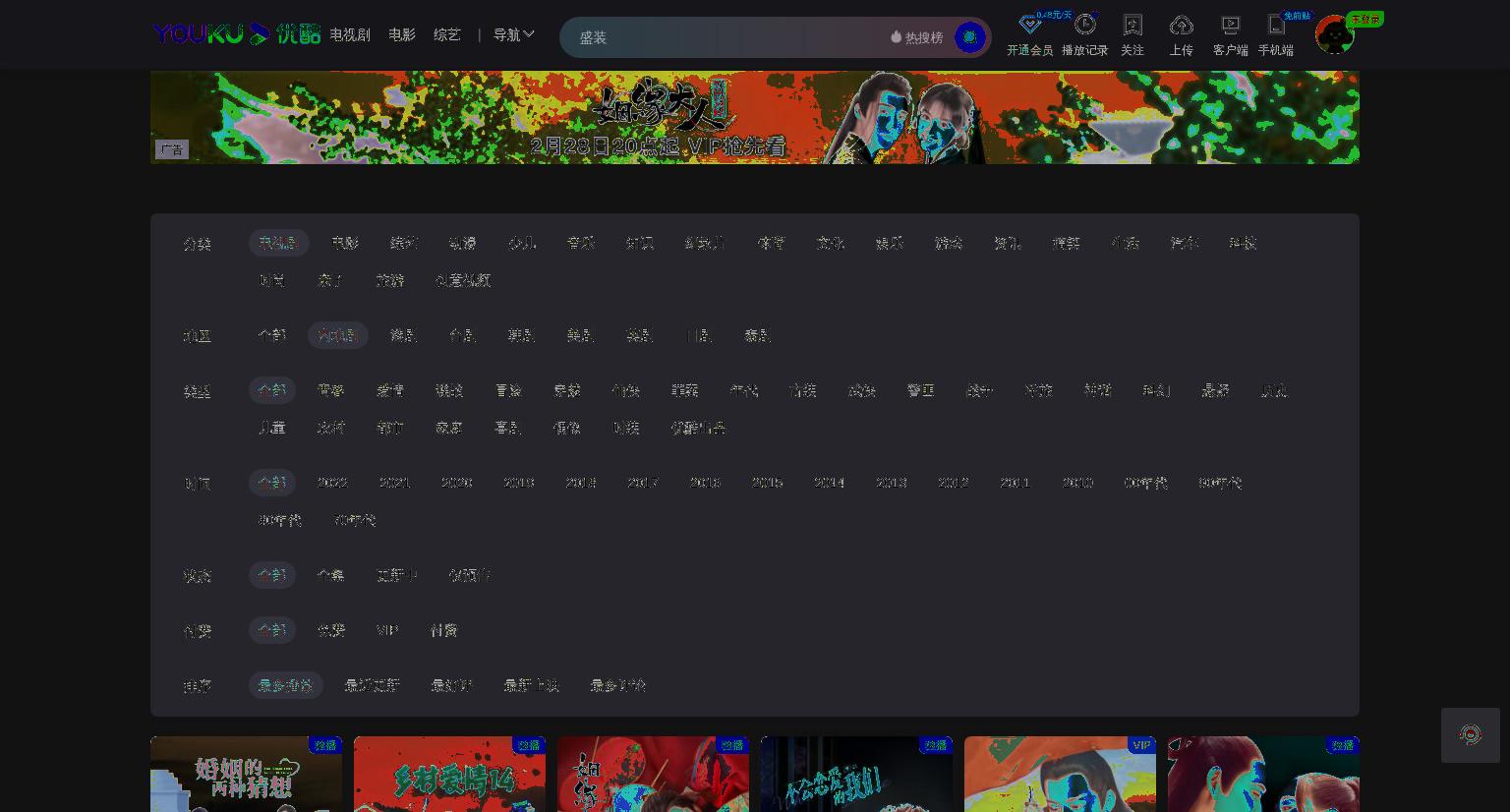Select 内地剧 in the 地区 filter row

pos(337,335)
